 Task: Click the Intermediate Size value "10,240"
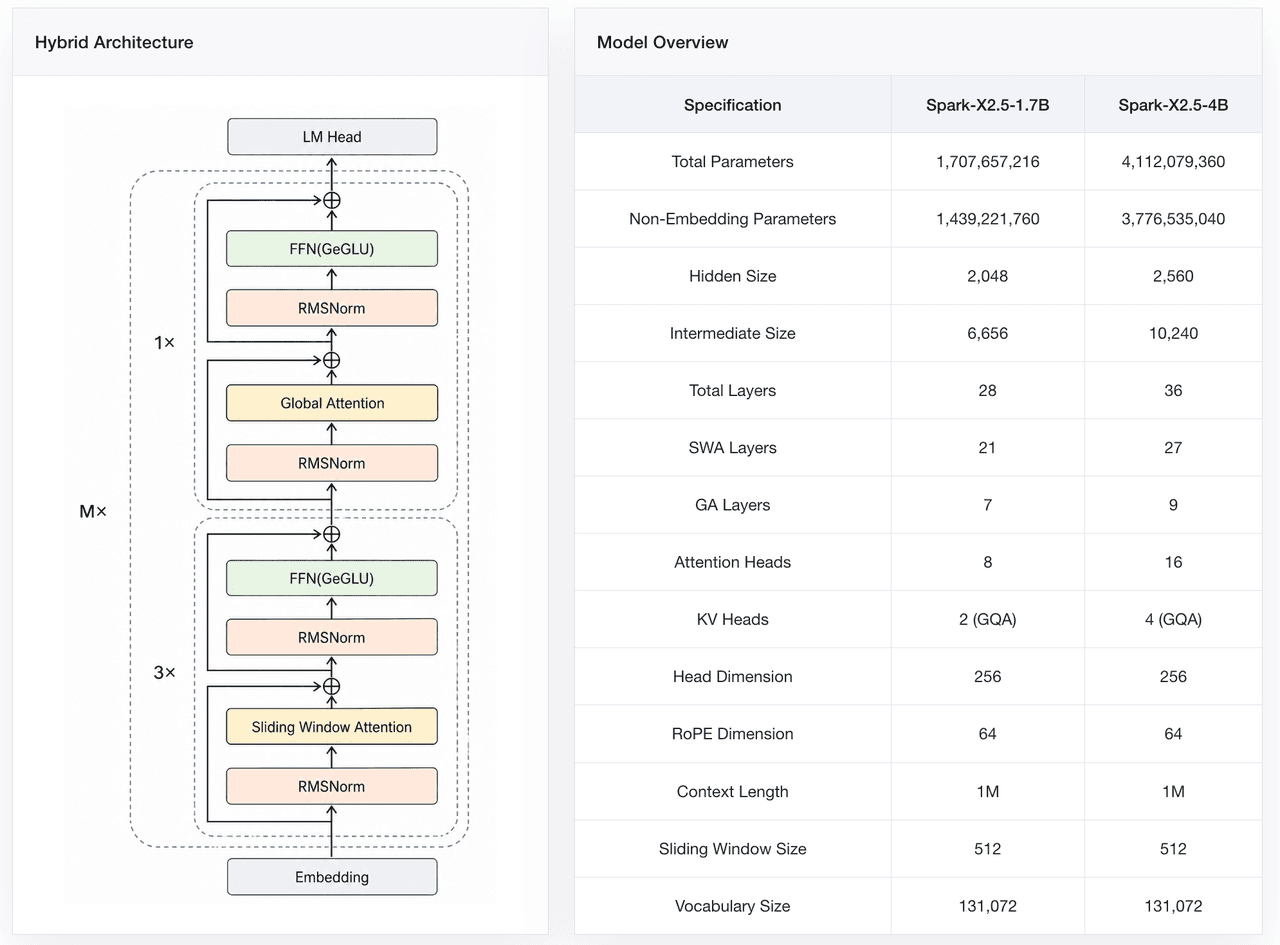1173,333
